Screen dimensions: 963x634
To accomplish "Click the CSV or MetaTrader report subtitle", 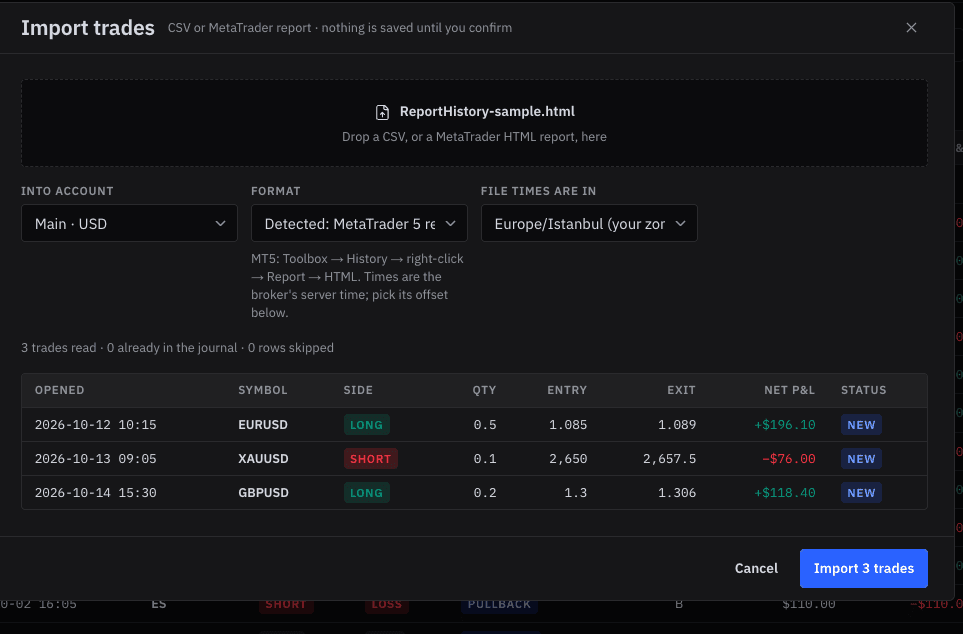I will point(340,28).
